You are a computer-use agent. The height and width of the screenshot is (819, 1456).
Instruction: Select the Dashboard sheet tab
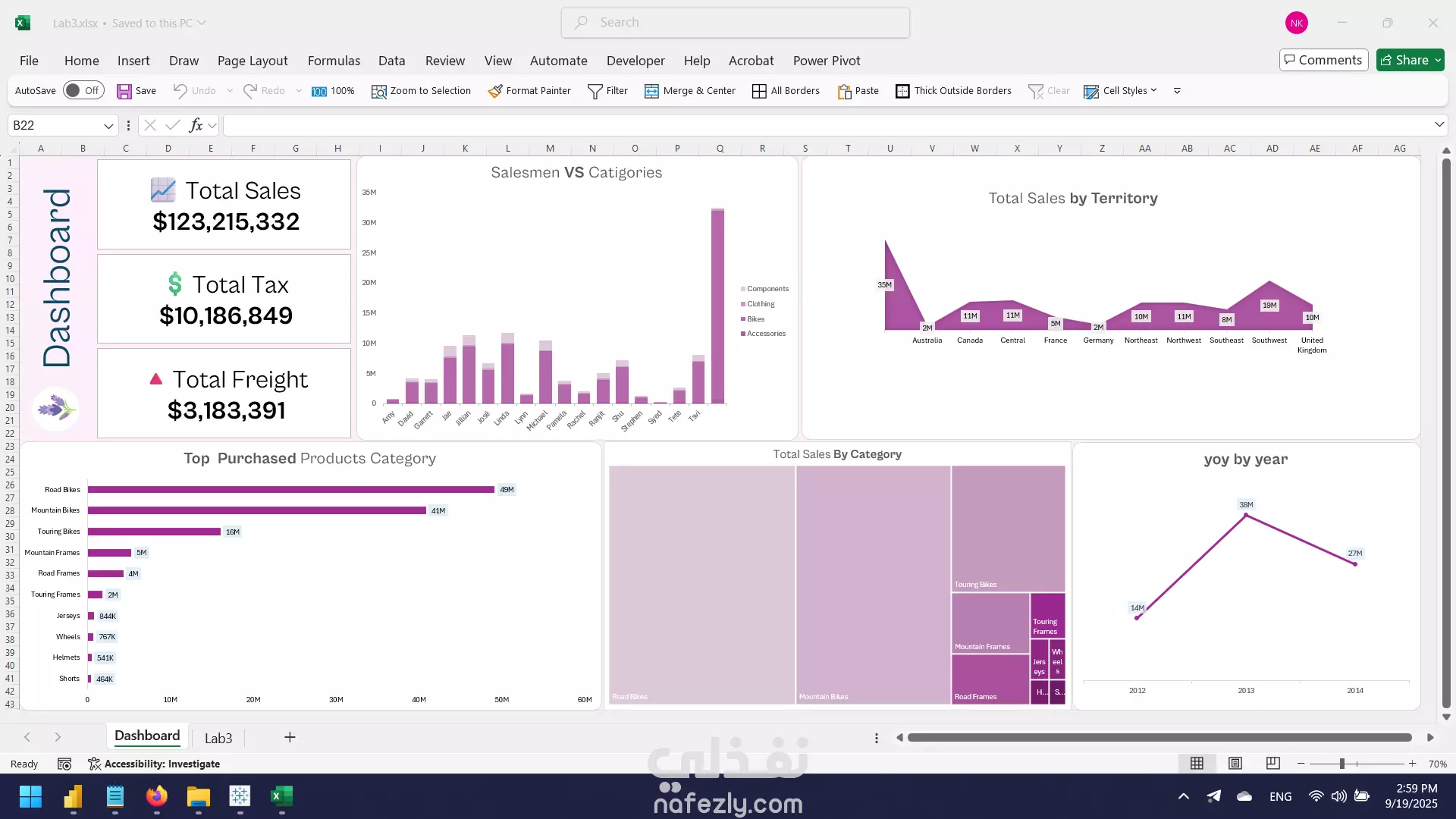(147, 736)
